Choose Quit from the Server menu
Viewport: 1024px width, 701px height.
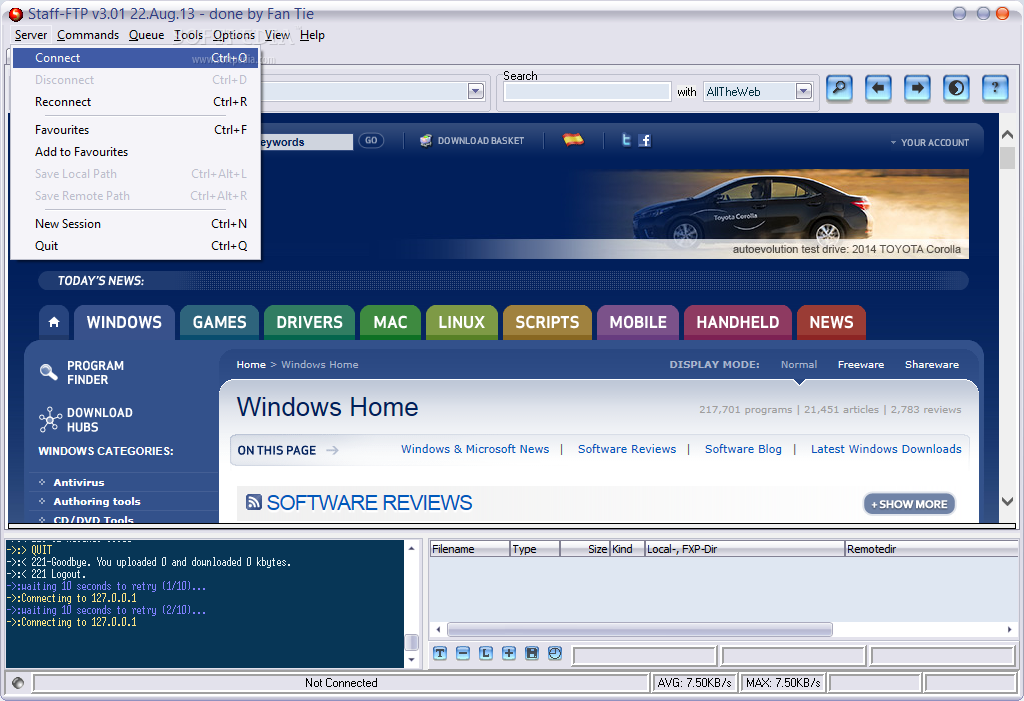tap(135, 246)
